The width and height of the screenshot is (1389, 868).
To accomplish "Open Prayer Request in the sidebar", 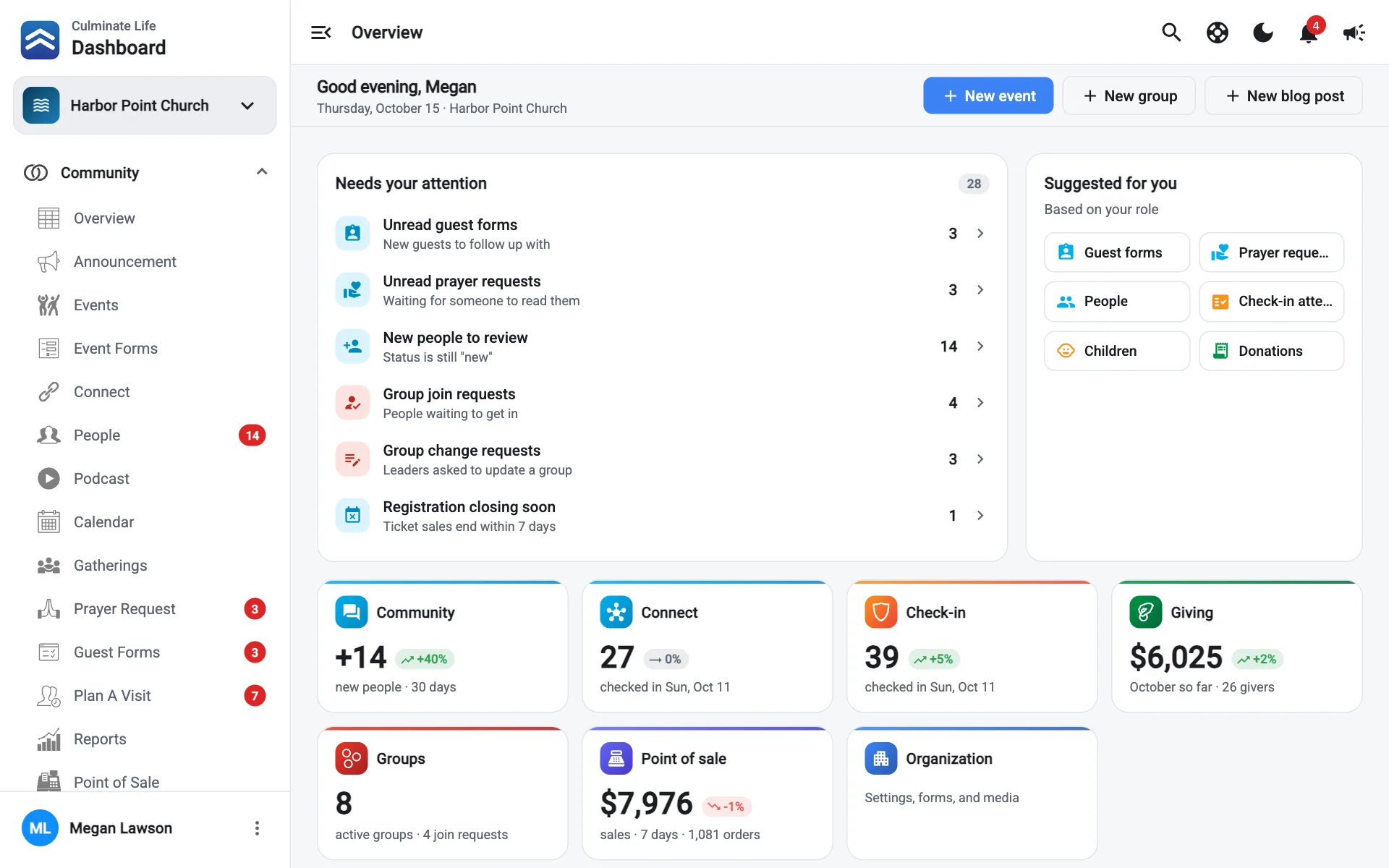I will (x=145, y=609).
